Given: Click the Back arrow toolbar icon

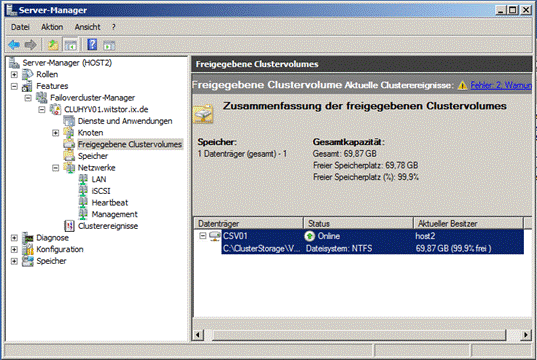Looking at the screenshot, I should (14, 45).
